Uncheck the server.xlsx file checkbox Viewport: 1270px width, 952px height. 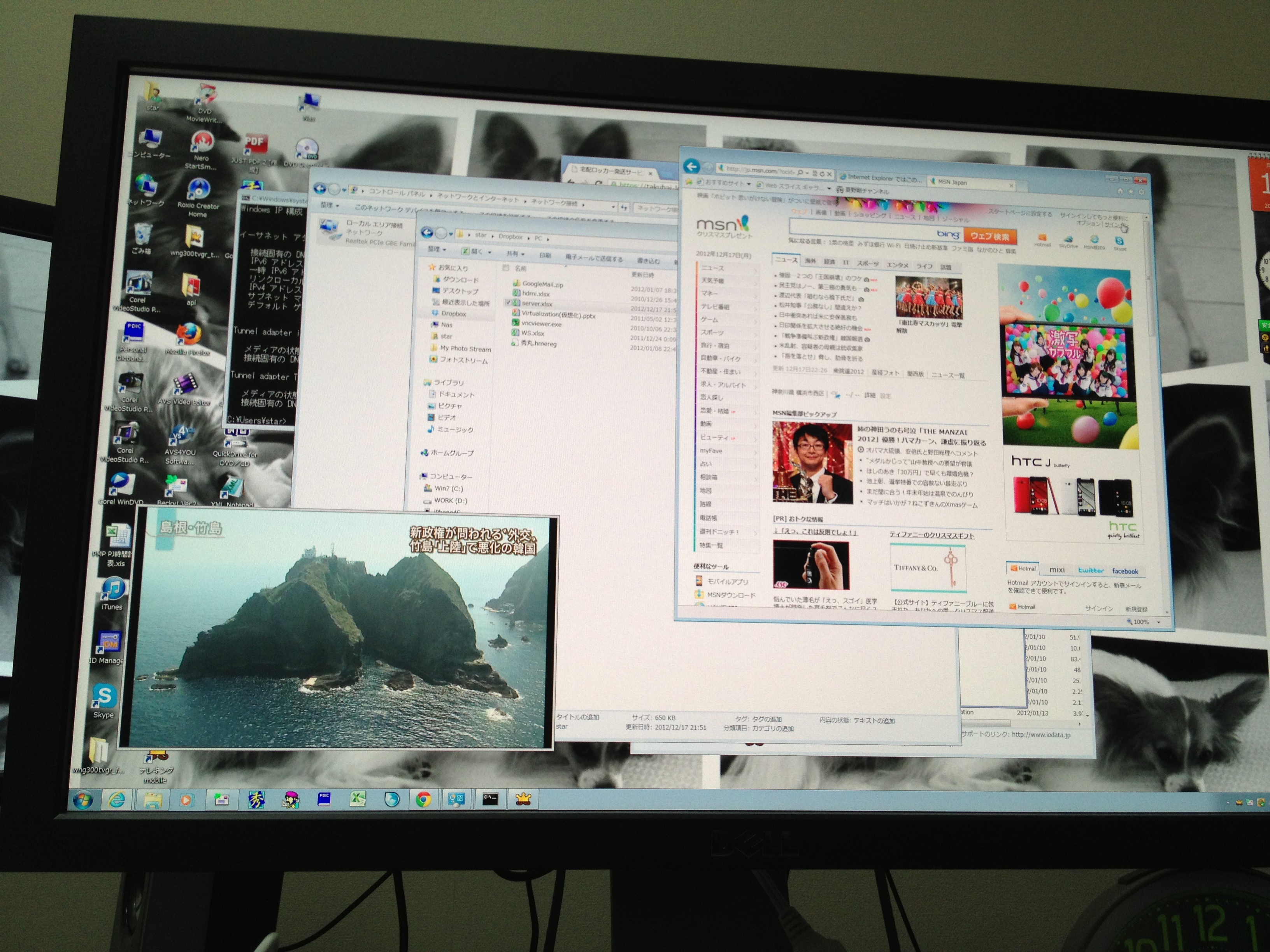pos(508,303)
